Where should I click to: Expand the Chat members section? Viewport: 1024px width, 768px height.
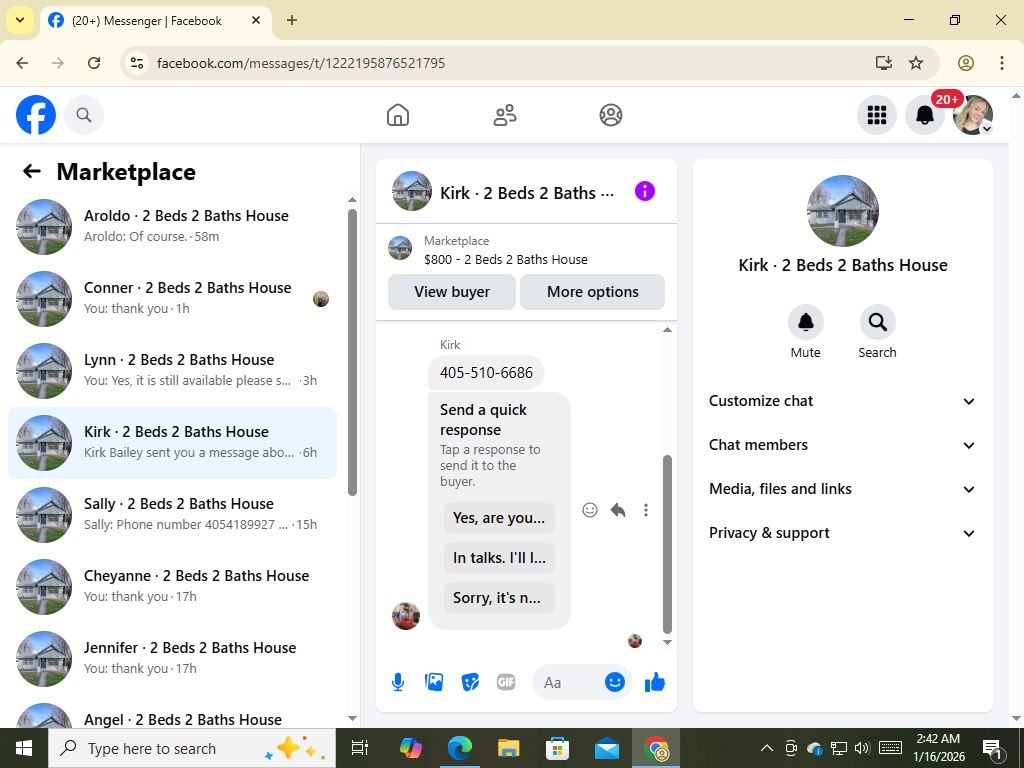(842, 445)
